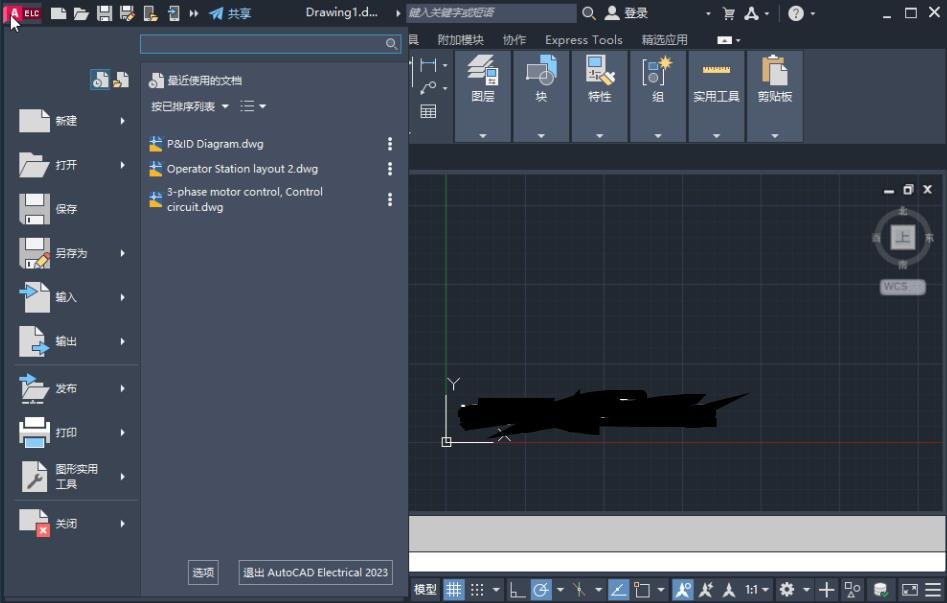The width and height of the screenshot is (947, 603).
Task: Open recent file Operator Station layout 2.dwg
Action: (242, 169)
